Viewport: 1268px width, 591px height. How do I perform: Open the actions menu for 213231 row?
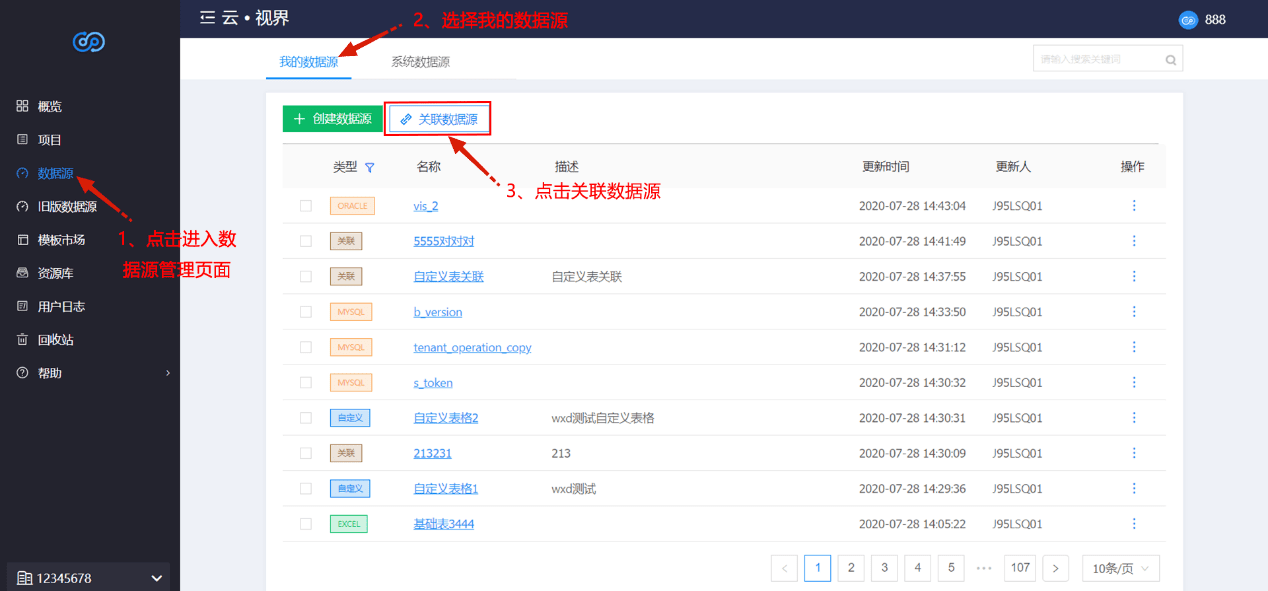(x=1134, y=453)
